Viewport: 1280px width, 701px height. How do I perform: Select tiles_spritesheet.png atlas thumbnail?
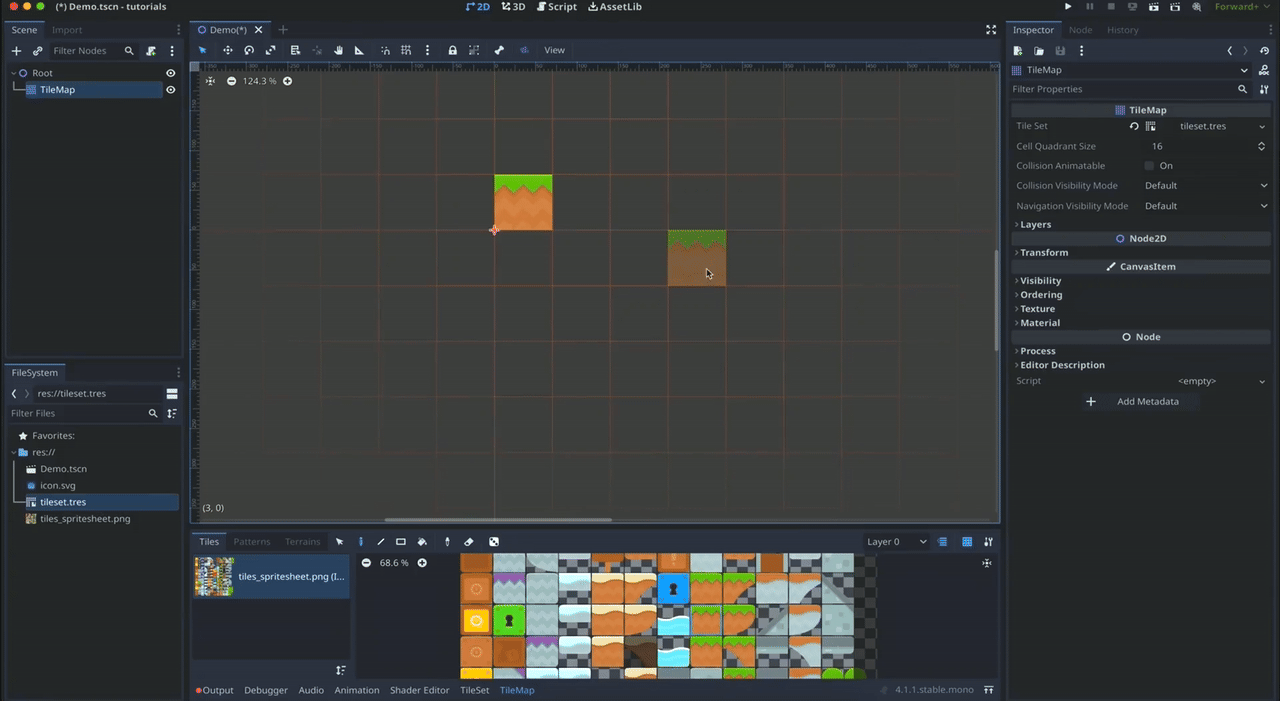click(x=214, y=577)
